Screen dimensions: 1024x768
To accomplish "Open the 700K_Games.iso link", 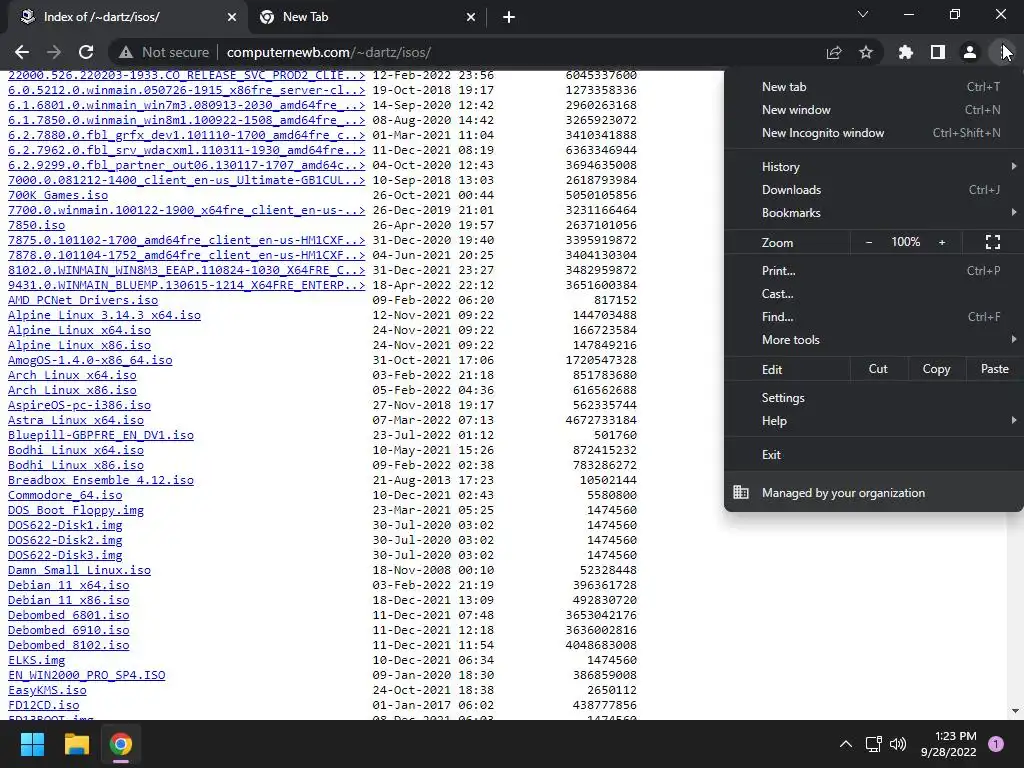I will pyautogui.click(x=58, y=195).
